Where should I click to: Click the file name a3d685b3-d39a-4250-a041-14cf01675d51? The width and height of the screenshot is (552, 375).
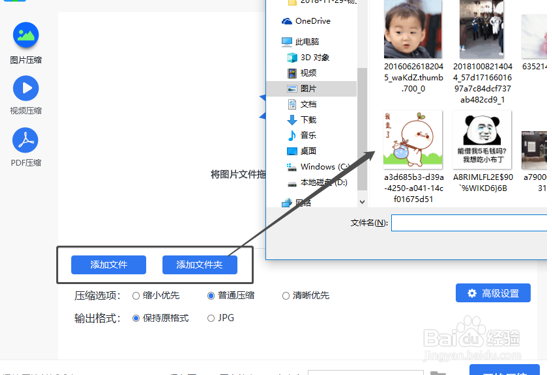click(413, 188)
